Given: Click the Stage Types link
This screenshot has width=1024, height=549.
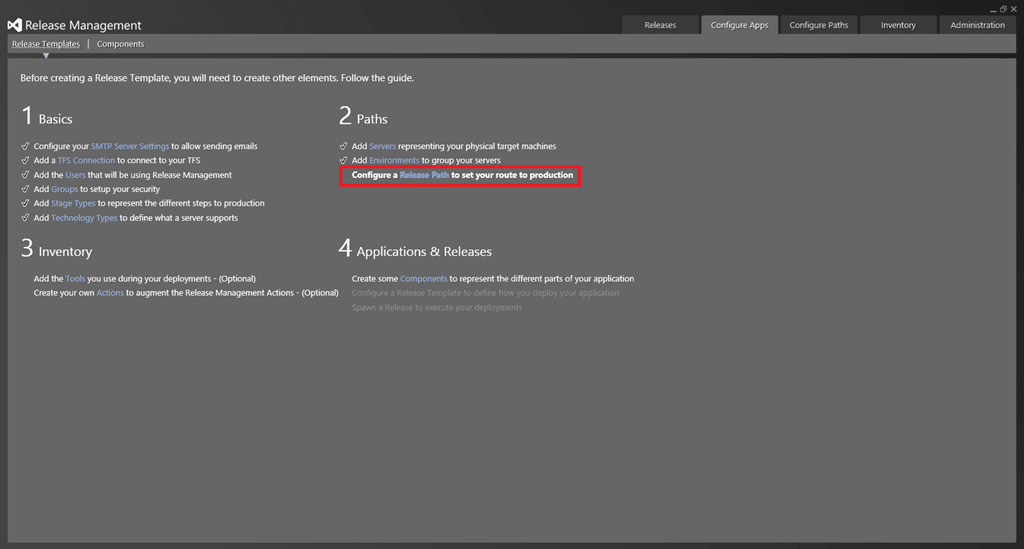Looking at the screenshot, I should pos(73,203).
